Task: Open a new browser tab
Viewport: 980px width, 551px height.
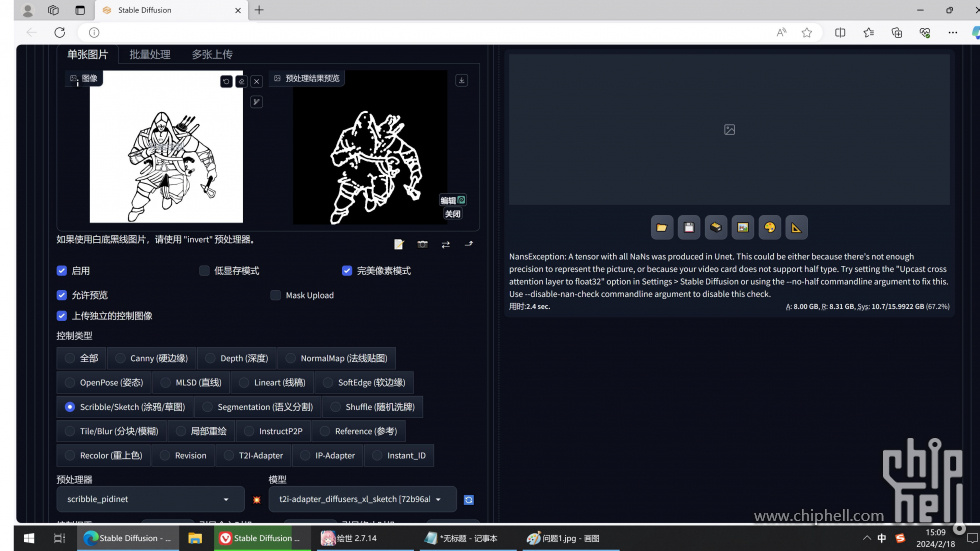Action: [259, 10]
